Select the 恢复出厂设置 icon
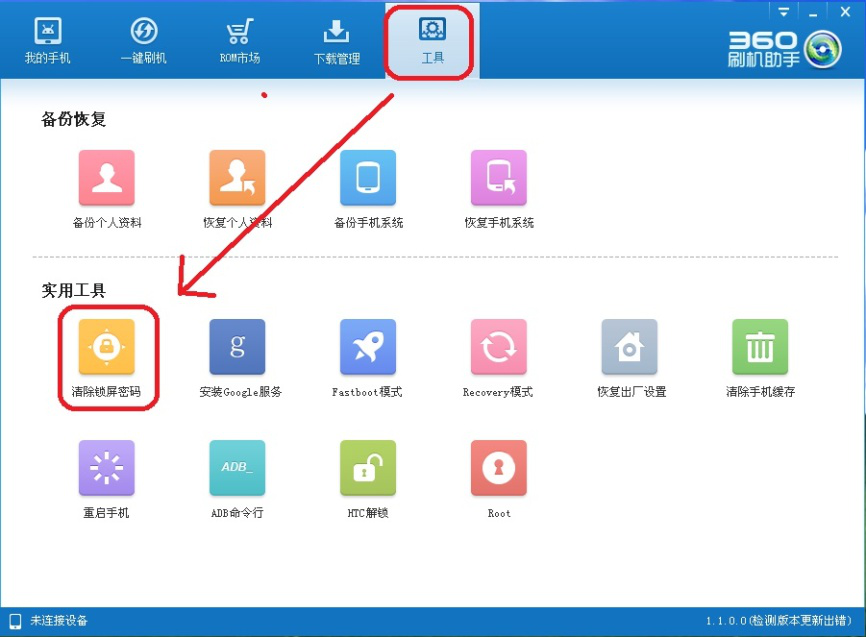Viewport: 866px width, 637px height. coord(628,347)
